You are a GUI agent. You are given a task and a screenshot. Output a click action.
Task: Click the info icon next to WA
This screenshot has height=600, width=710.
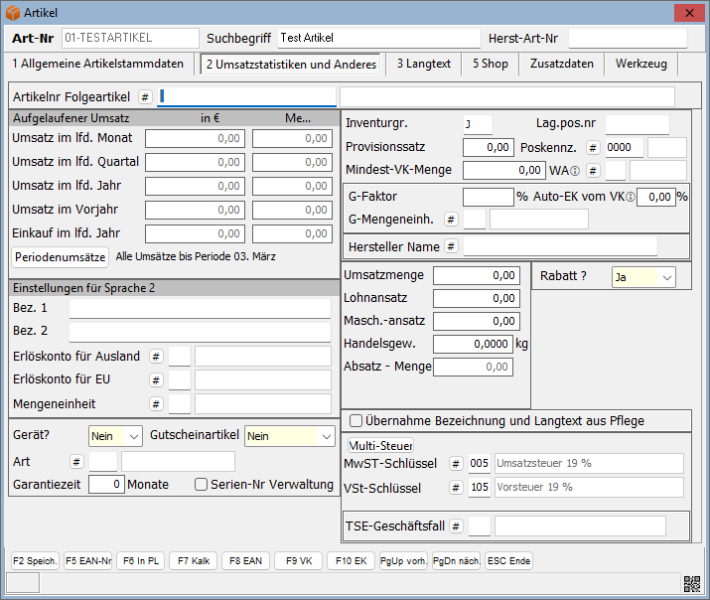tap(575, 171)
